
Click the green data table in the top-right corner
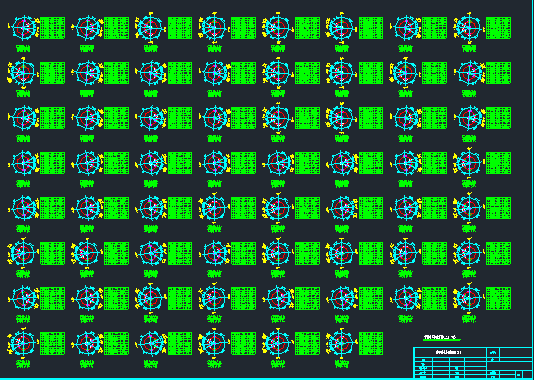498,28
